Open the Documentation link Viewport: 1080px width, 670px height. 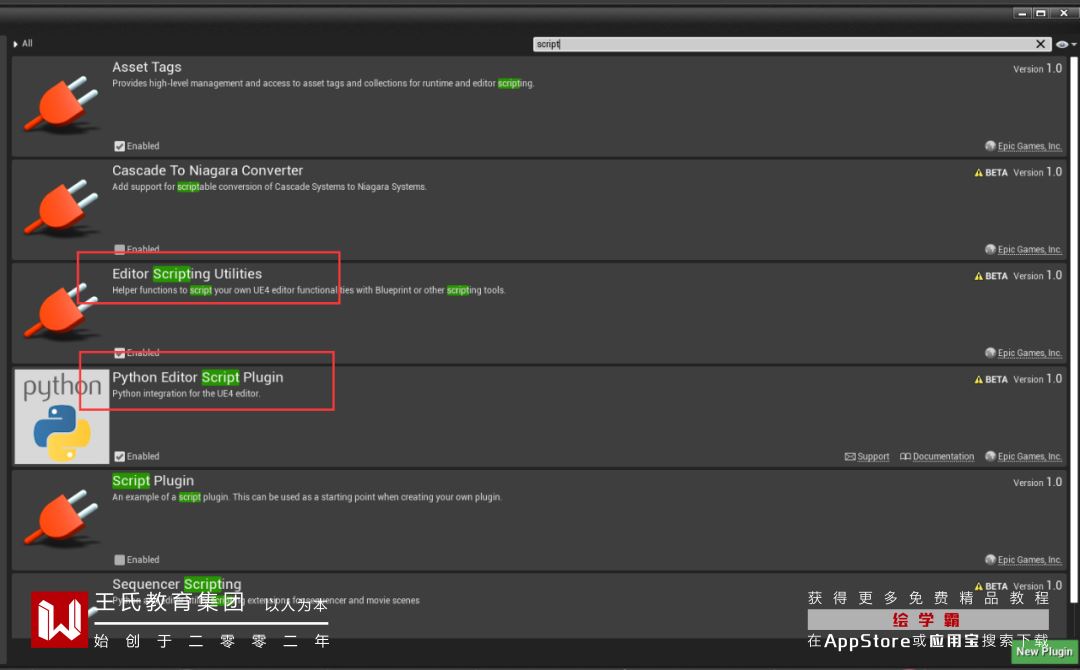(943, 457)
